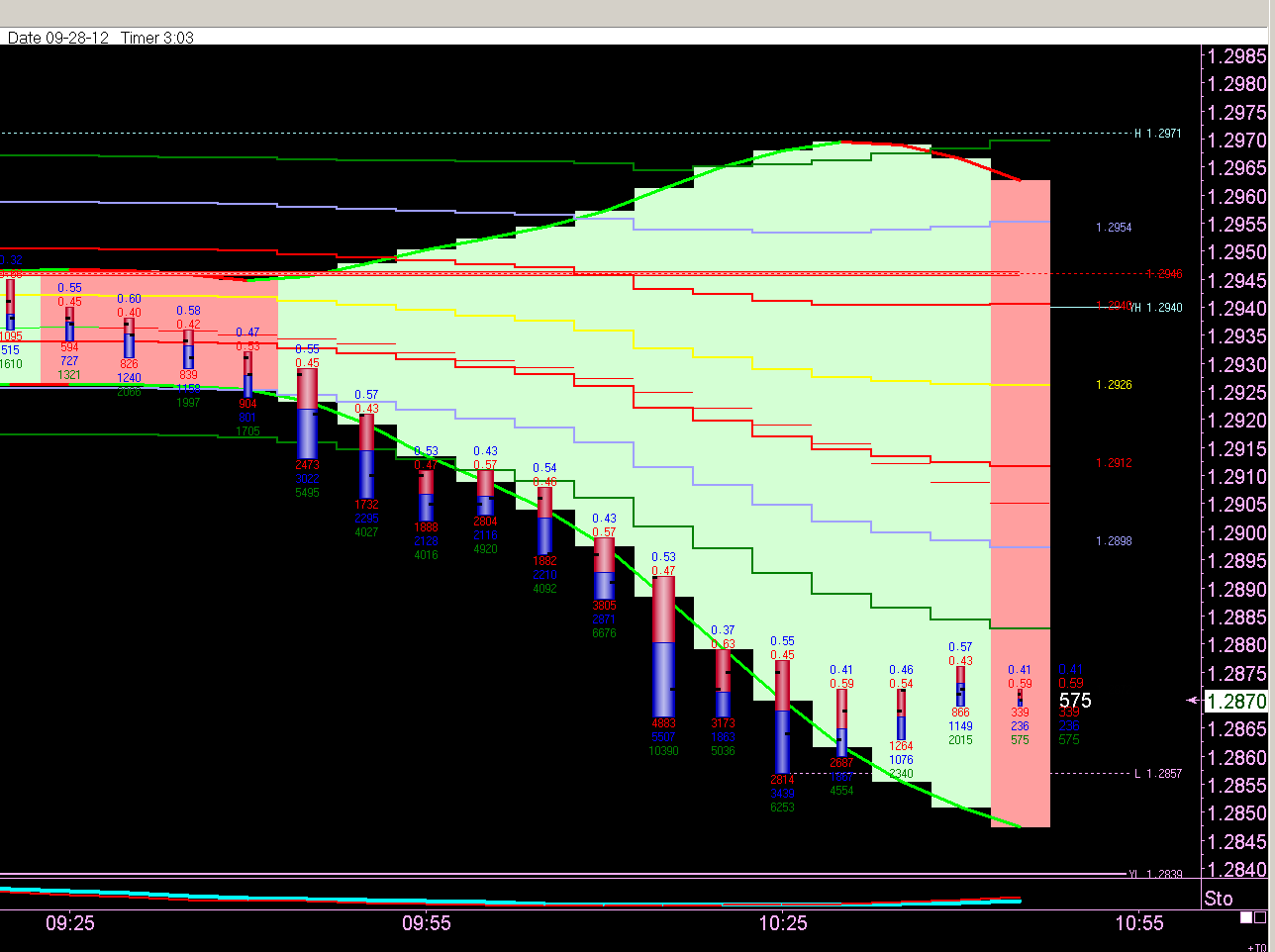Click the highlighted current price 1.2870 box

click(1235, 702)
